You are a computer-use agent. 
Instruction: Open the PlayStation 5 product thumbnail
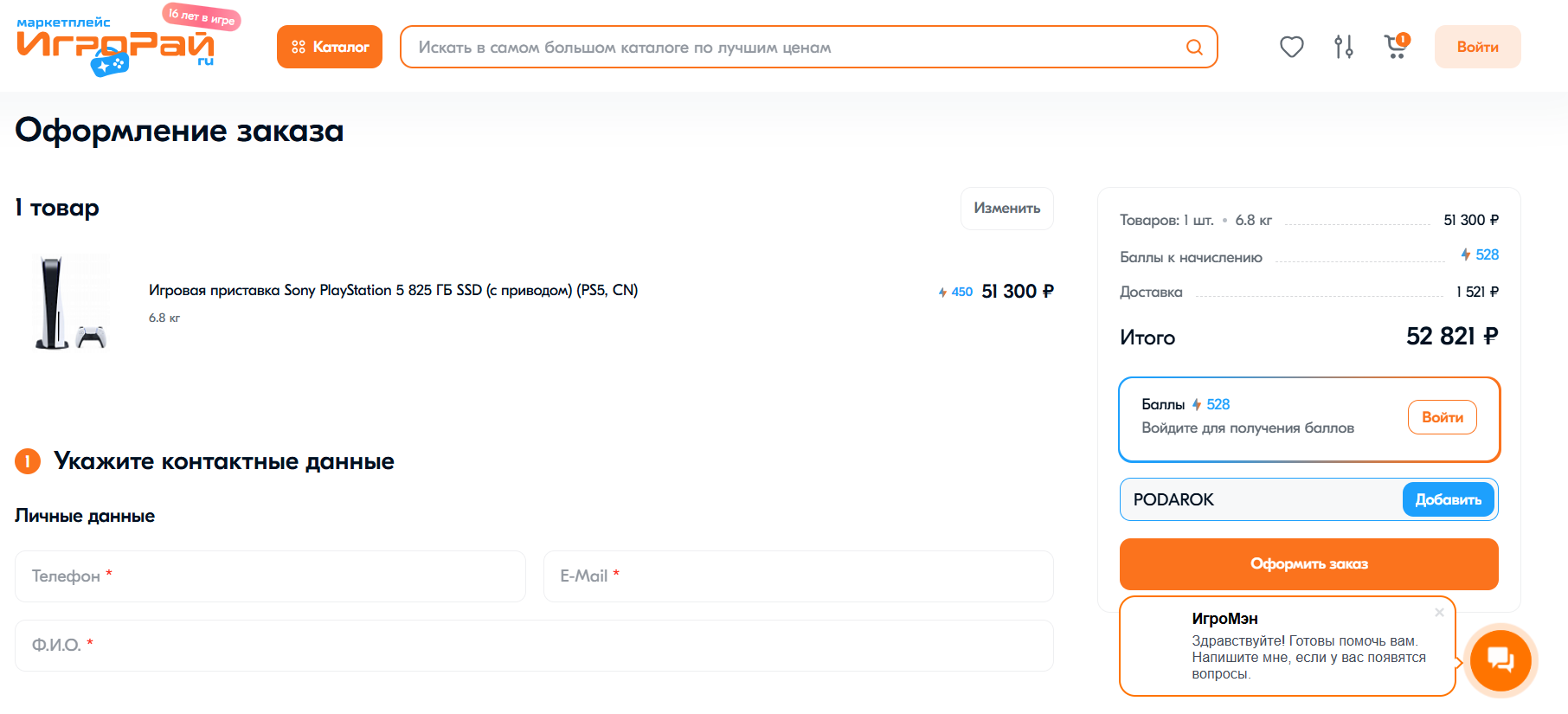click(x=71, y=302)
